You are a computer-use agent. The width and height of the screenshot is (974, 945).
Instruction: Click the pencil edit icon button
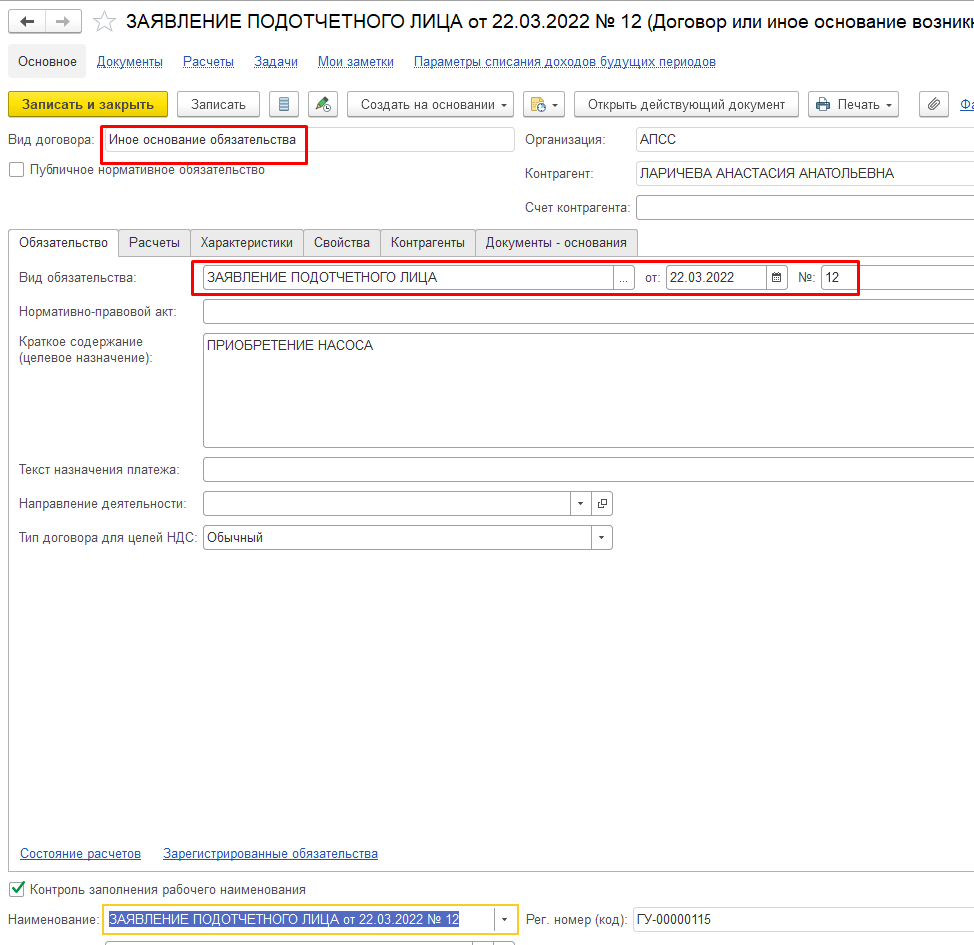tap(322, 104)
